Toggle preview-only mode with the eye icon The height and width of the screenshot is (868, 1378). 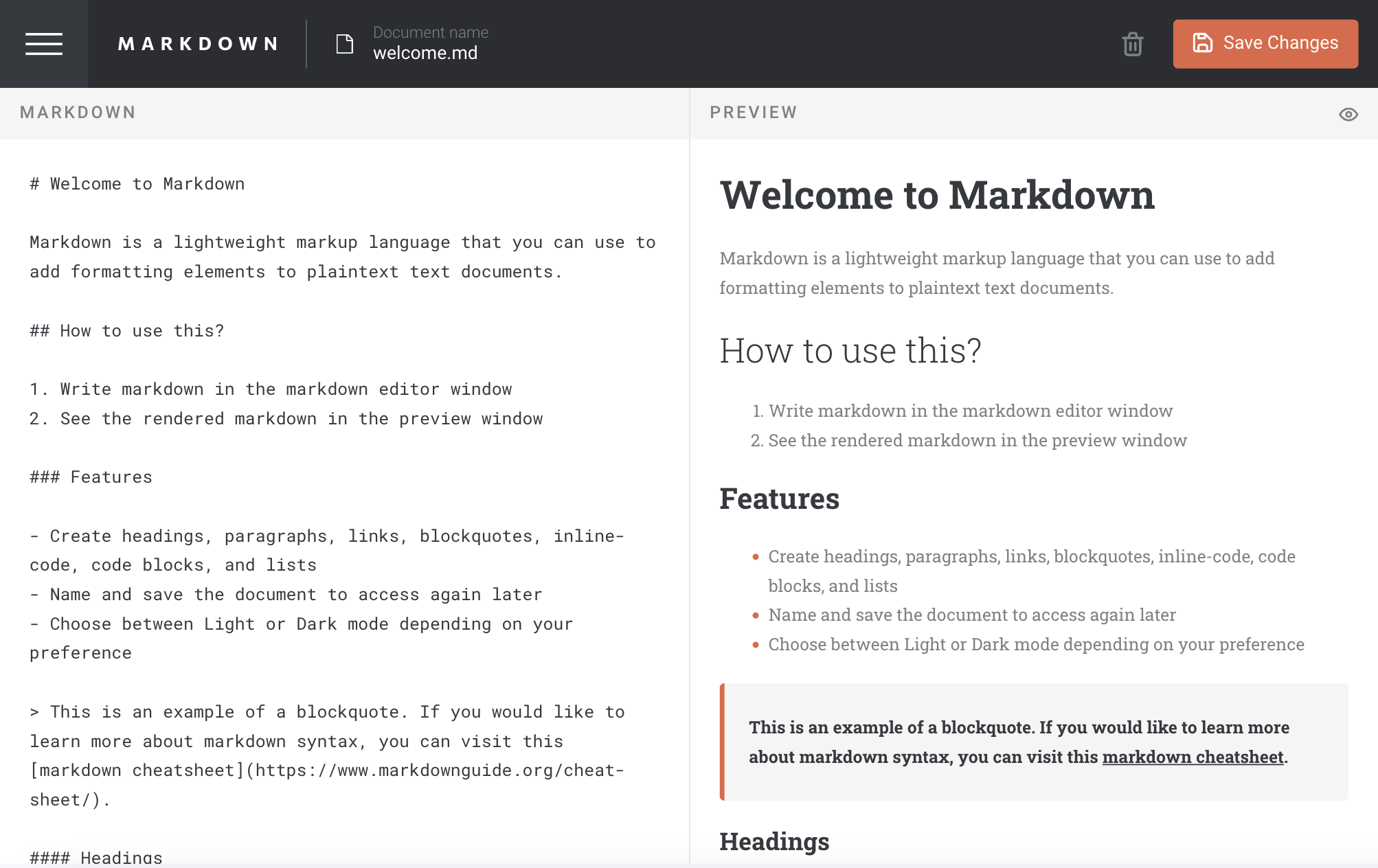click(1348, 115)
